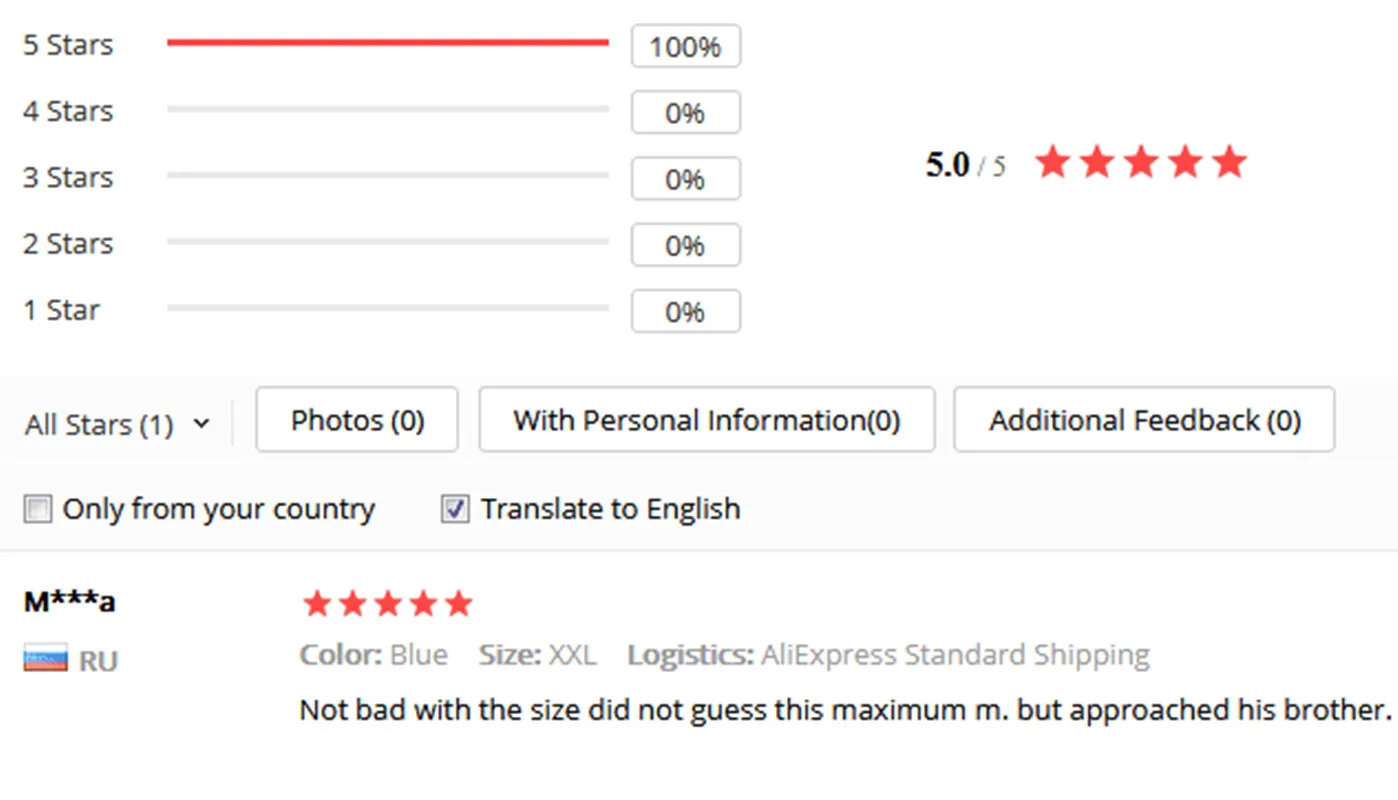Click the 1 Star row label
This screenshot has height=800, width=1398.
pos(61,310)
